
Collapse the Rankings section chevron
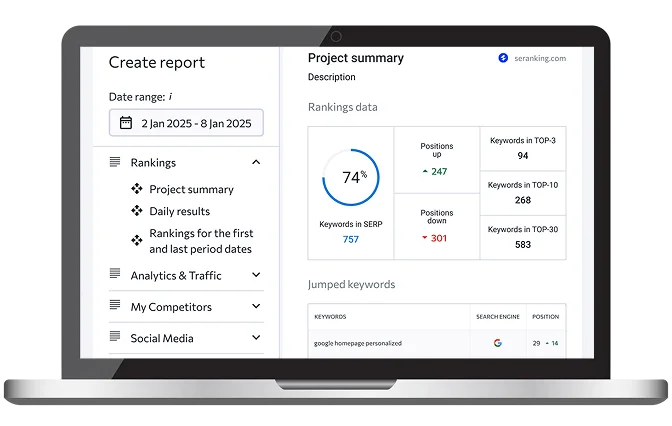click(256, 162)
